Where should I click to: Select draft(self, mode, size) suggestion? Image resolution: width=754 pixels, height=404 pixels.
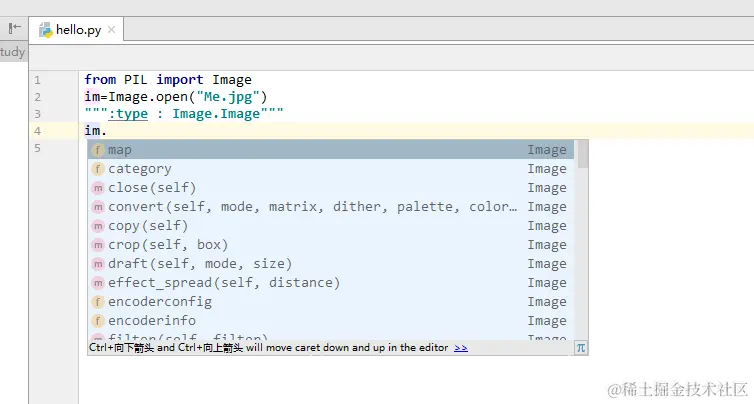tap(331, 264)
